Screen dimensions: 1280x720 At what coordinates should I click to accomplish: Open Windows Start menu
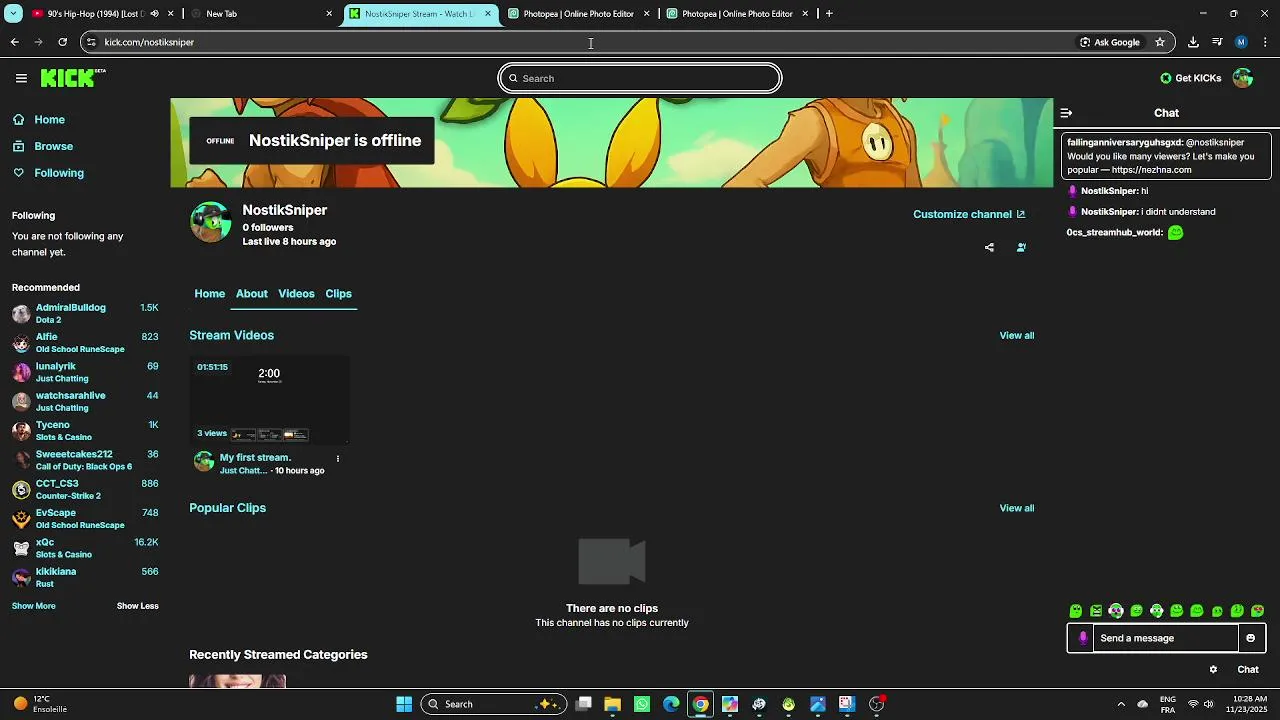point(404,704)
